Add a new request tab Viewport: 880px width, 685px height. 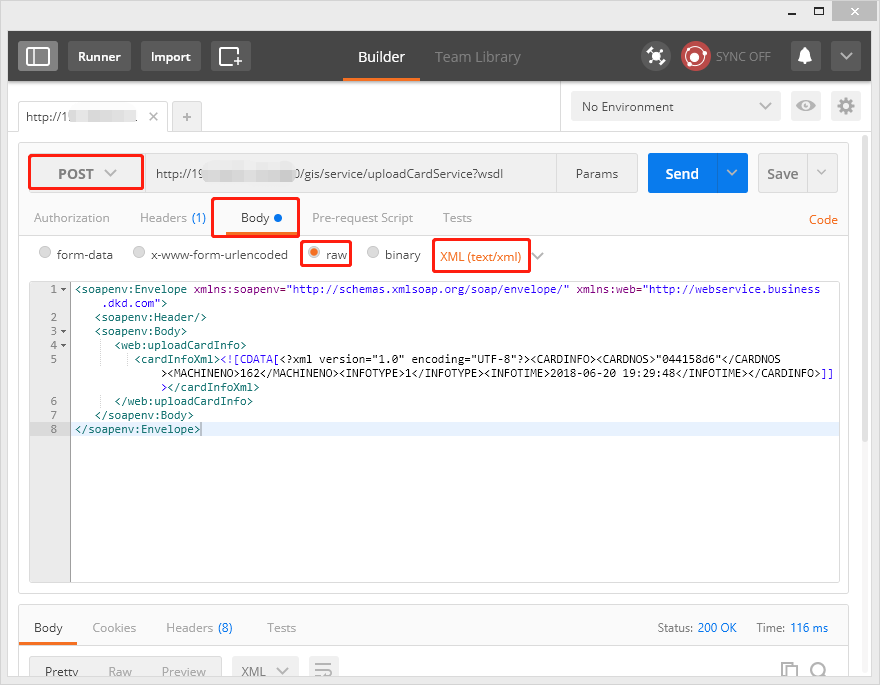187,116
